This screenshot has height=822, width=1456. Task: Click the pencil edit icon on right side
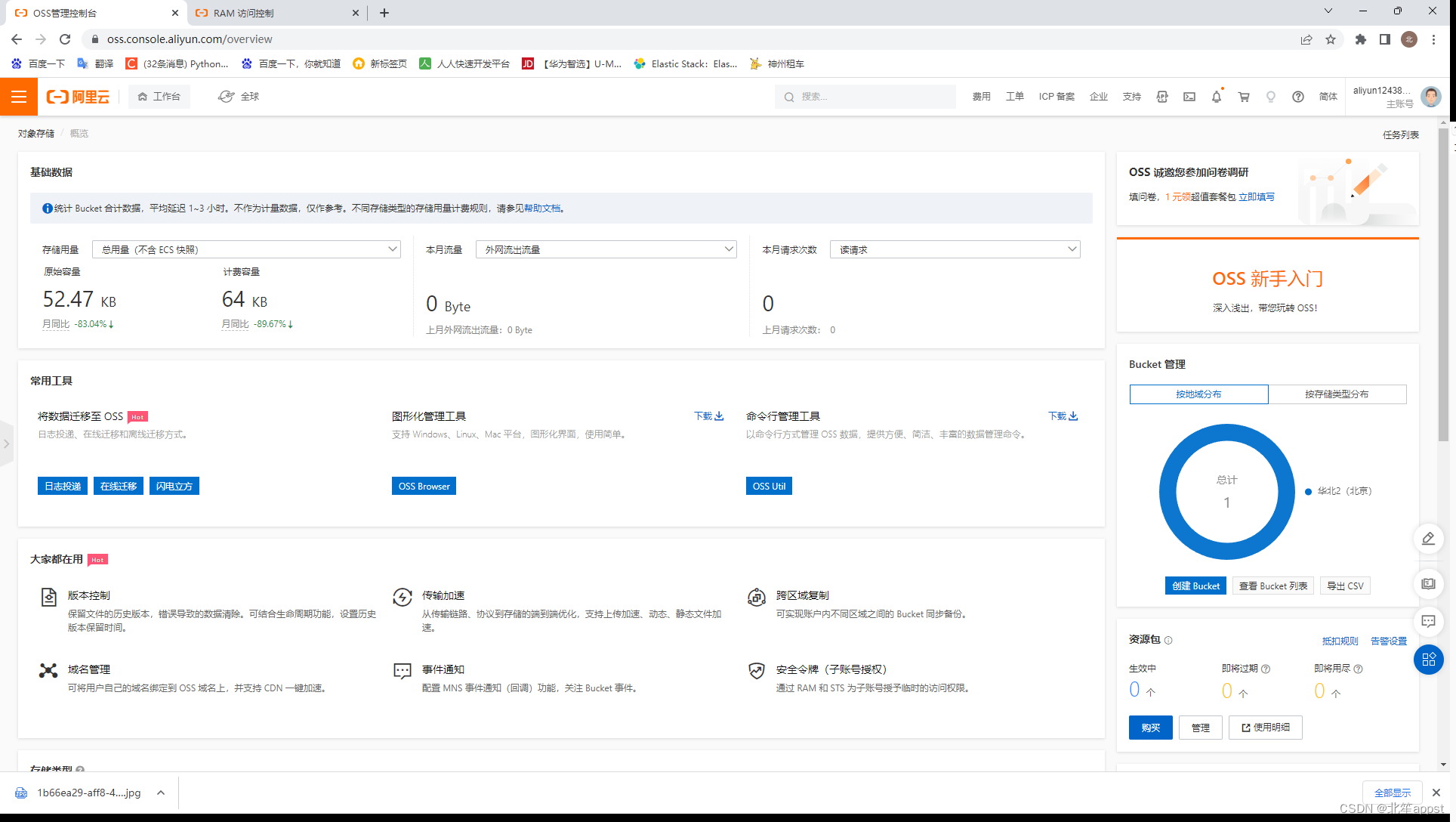click(1429, 539)
